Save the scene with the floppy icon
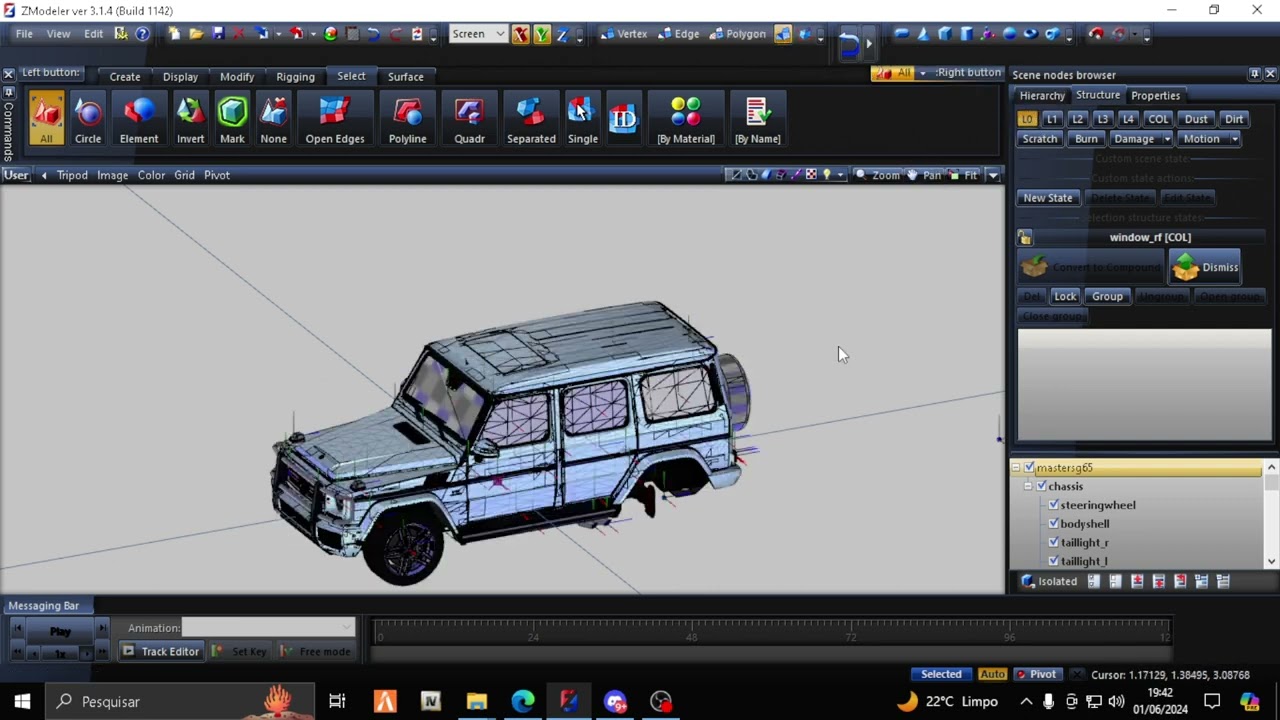Viewport: 1280px width, 720px height. point(218,34)
